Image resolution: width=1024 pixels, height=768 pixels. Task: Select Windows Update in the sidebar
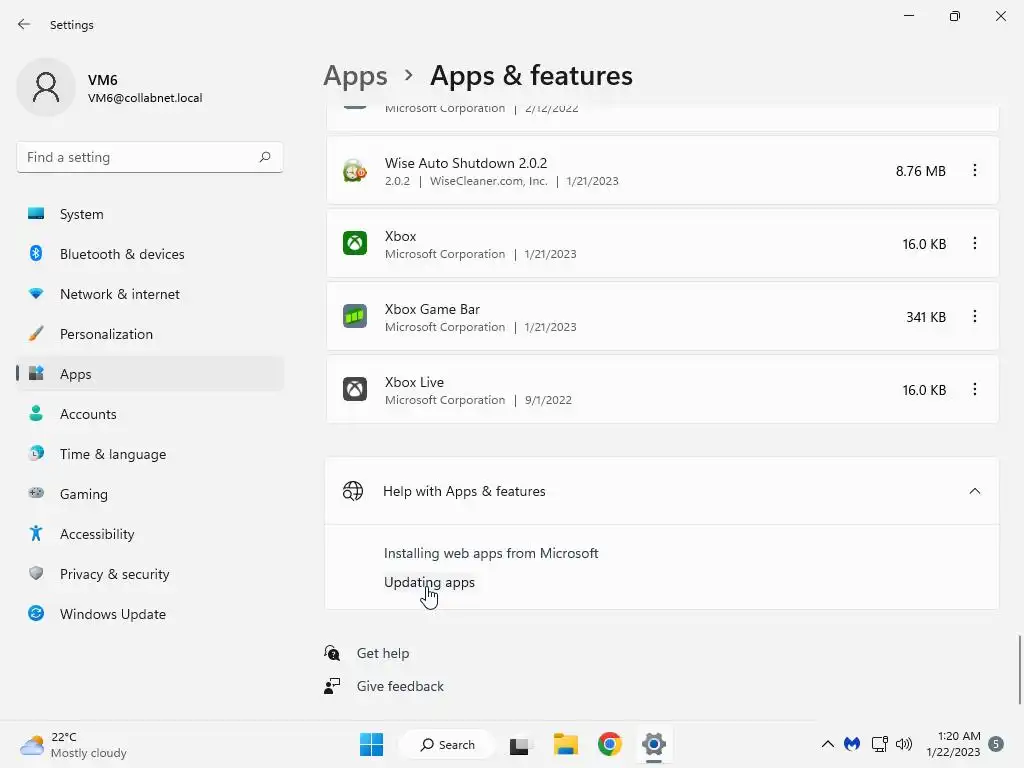tap(112, 614)
